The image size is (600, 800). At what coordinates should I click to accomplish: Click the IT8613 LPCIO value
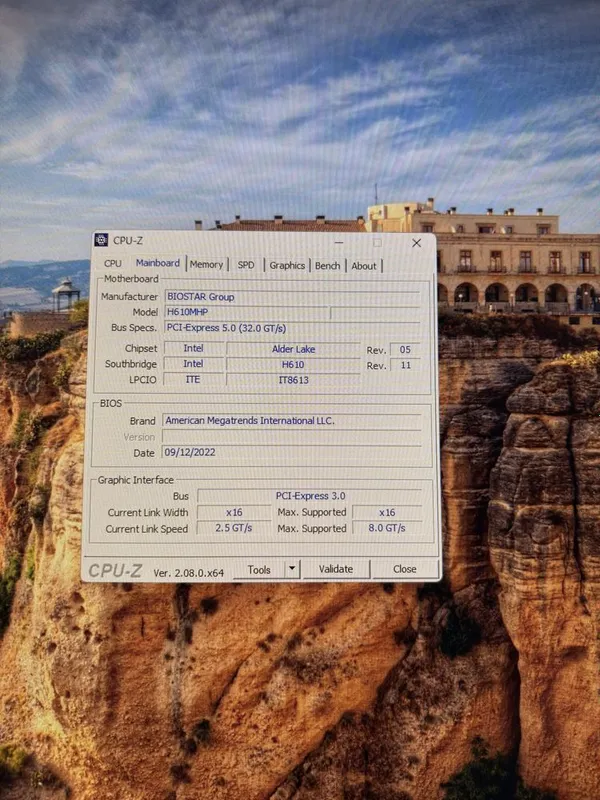[x=293, y=380]
